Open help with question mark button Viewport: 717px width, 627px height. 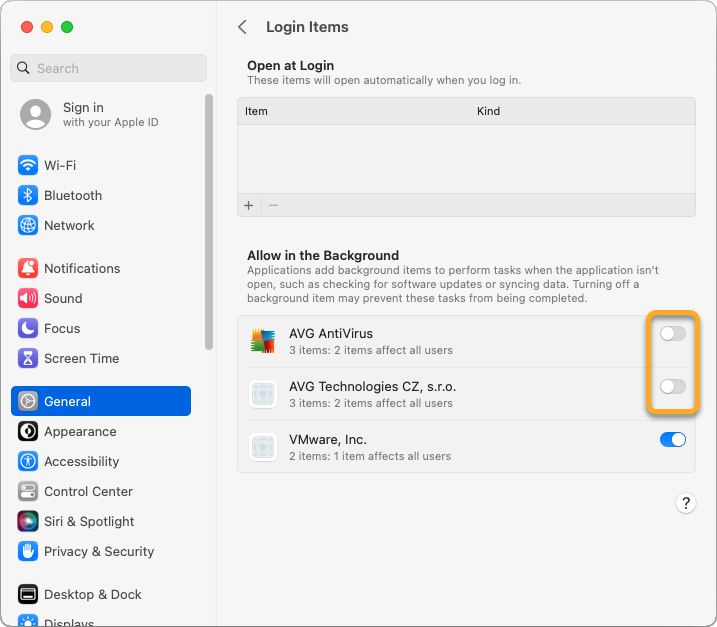tap(685, 503)
